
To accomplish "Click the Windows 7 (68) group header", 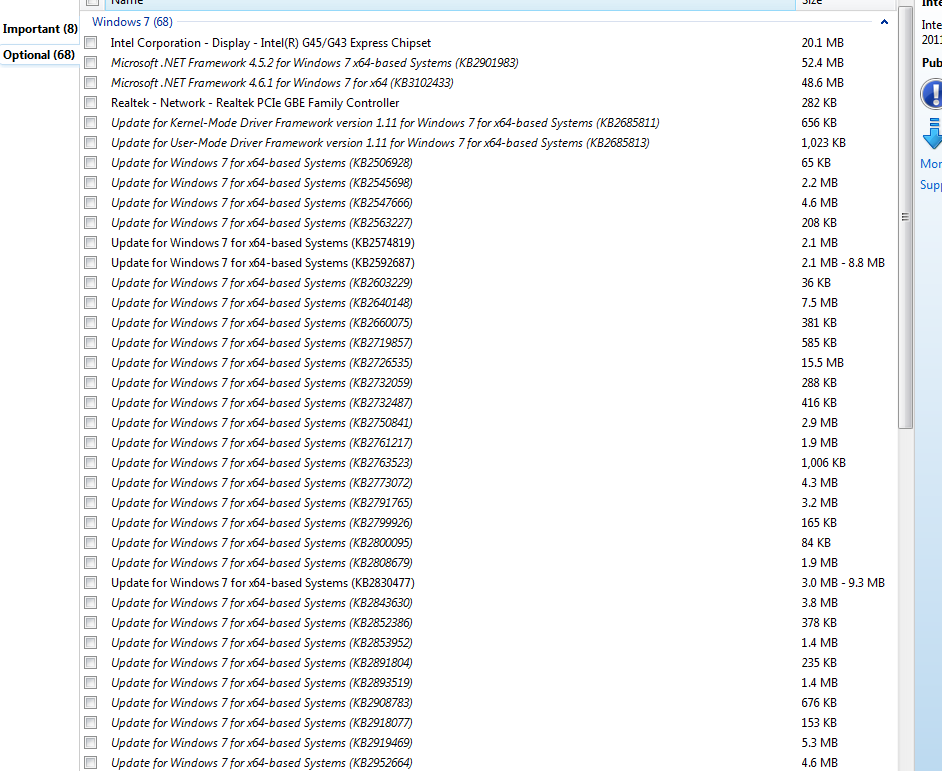I will [132, 22].
